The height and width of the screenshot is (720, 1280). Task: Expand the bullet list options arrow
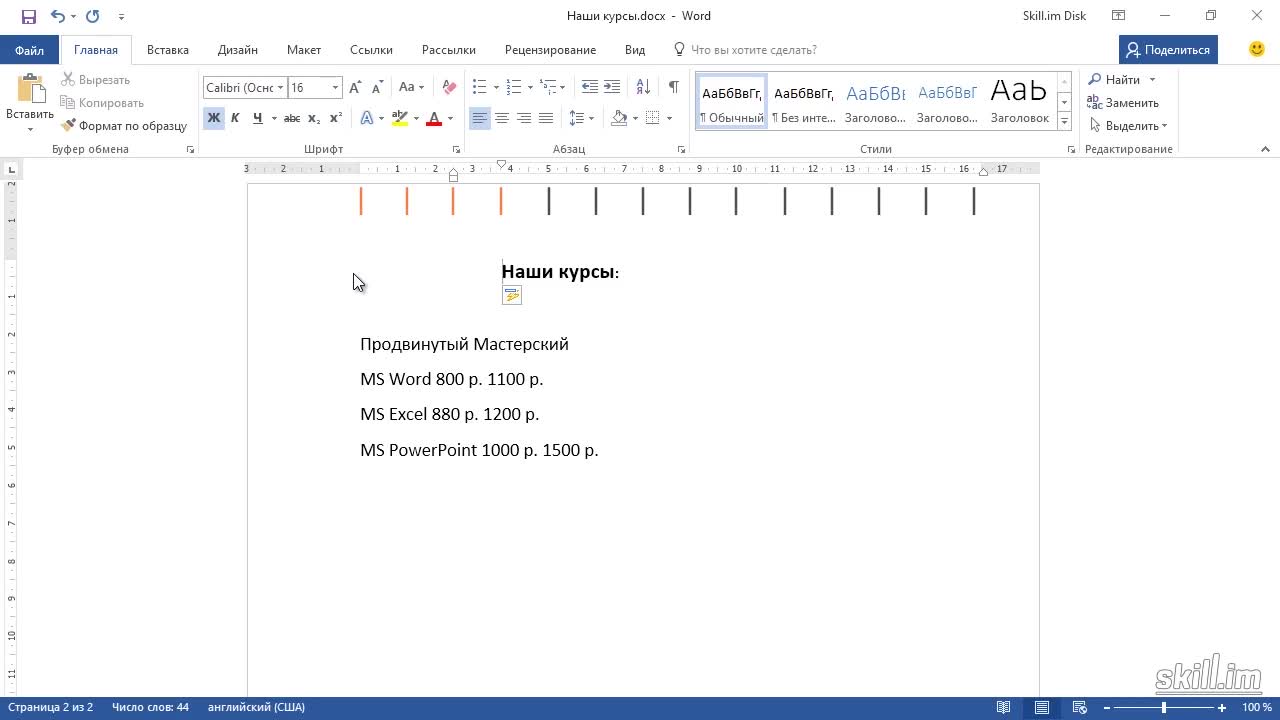496,88
